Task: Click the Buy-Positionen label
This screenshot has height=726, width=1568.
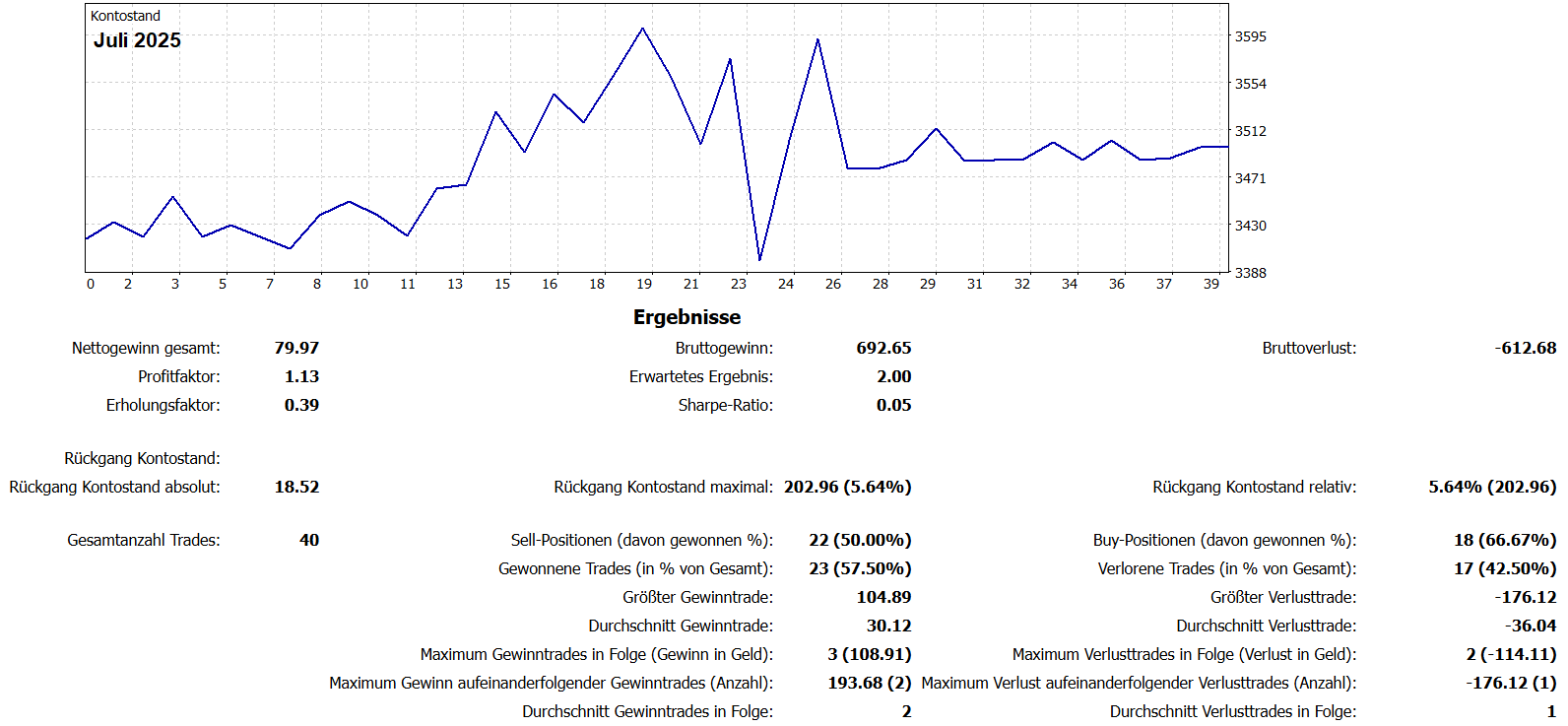Action: point(1224,540)
